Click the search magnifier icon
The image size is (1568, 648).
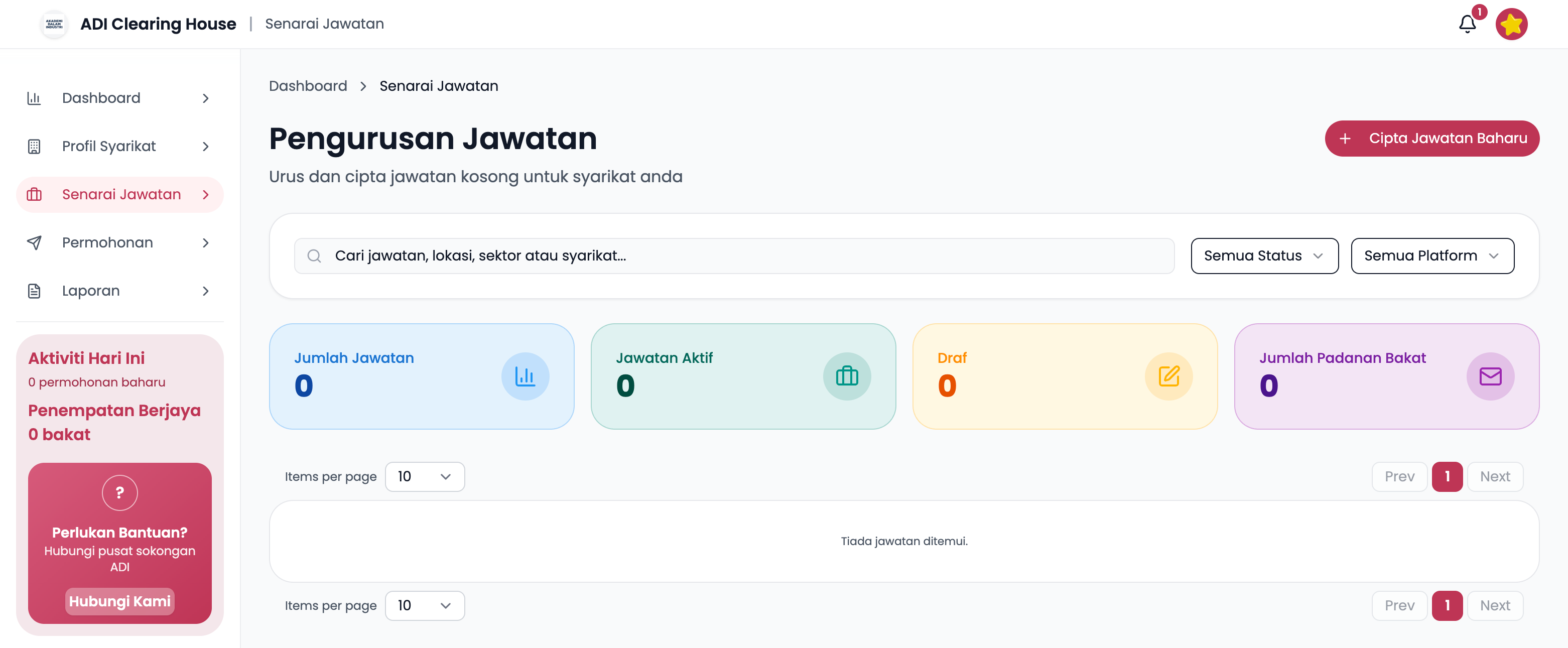314,256
